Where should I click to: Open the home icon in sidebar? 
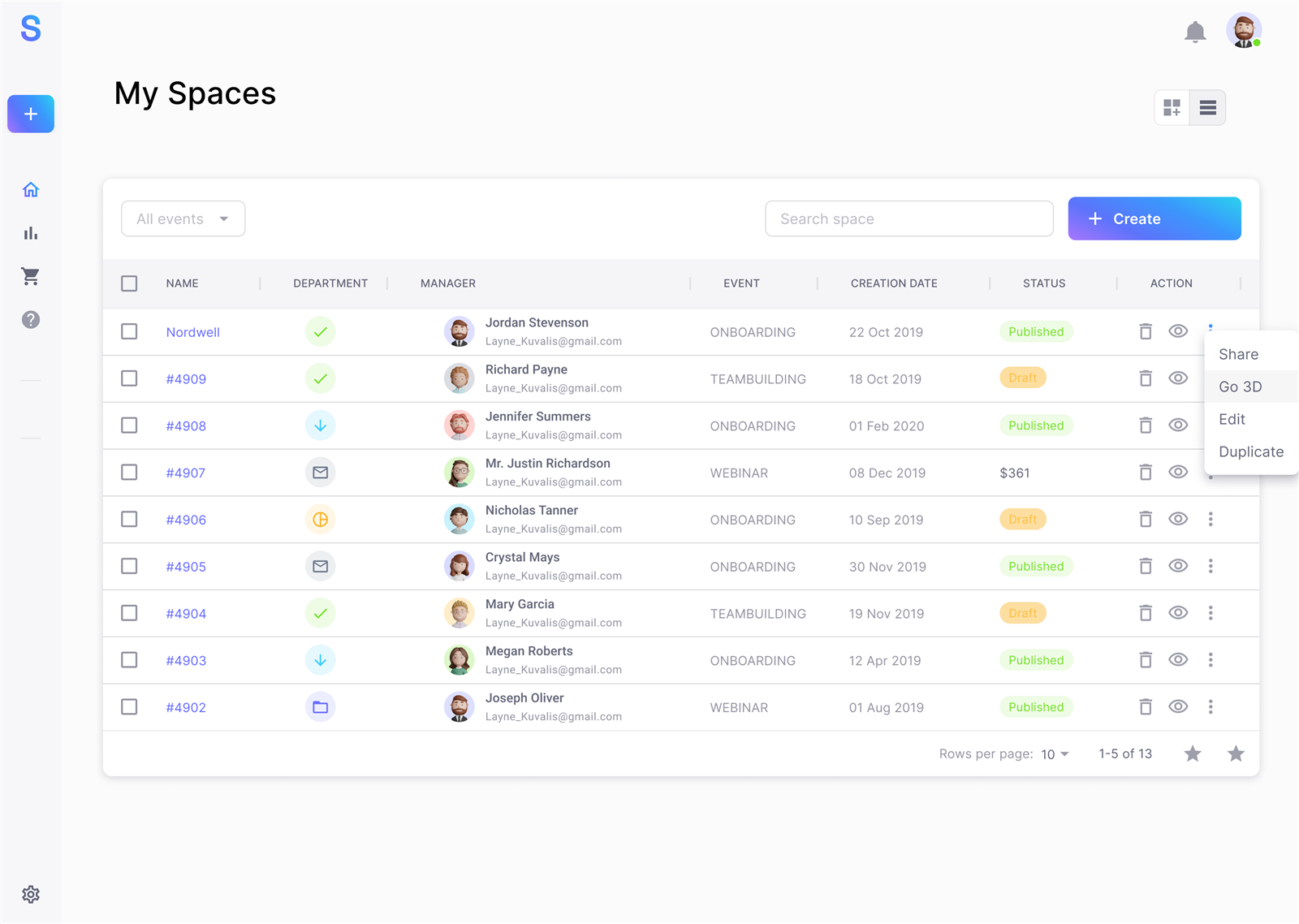(31, 190)
